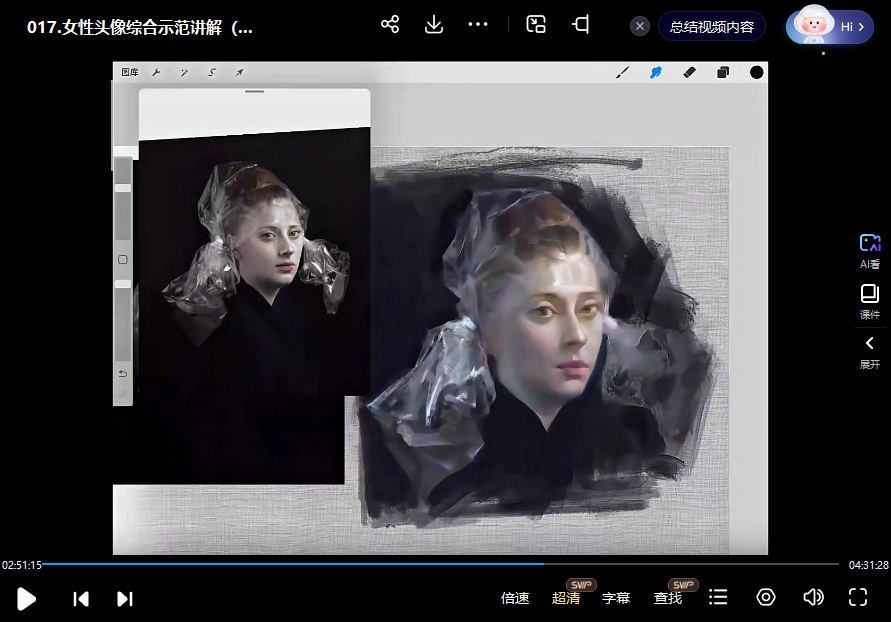Mute the video volume
This screenshot has width=891, height=622.
(813, 598)
